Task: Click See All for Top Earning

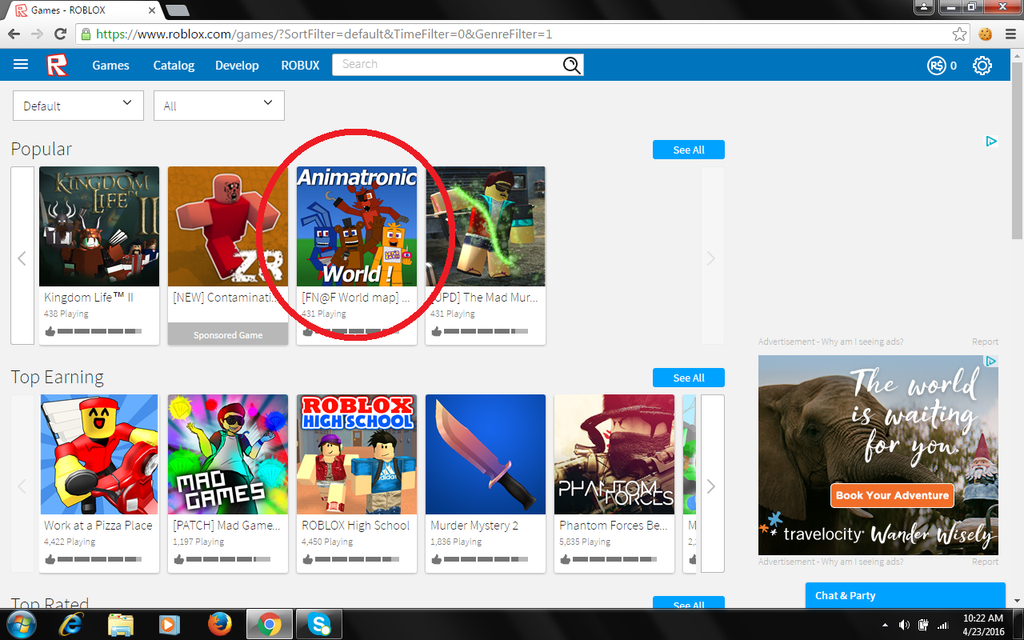Action: coord(688,377)
